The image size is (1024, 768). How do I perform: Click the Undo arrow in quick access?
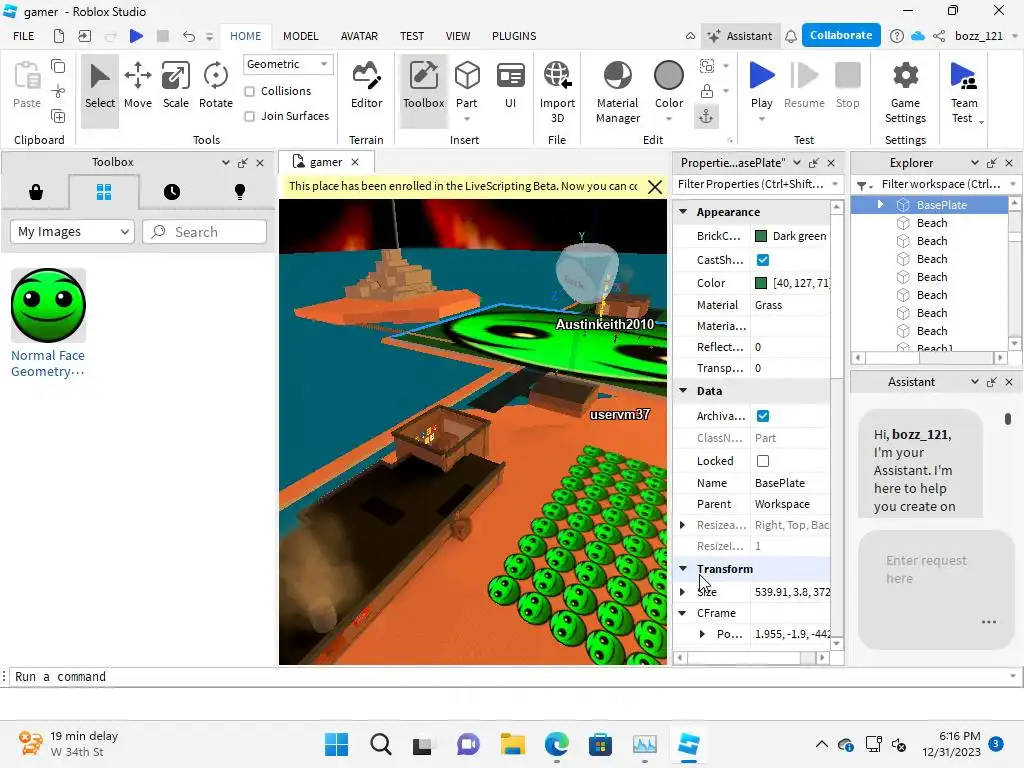point(189,36)
